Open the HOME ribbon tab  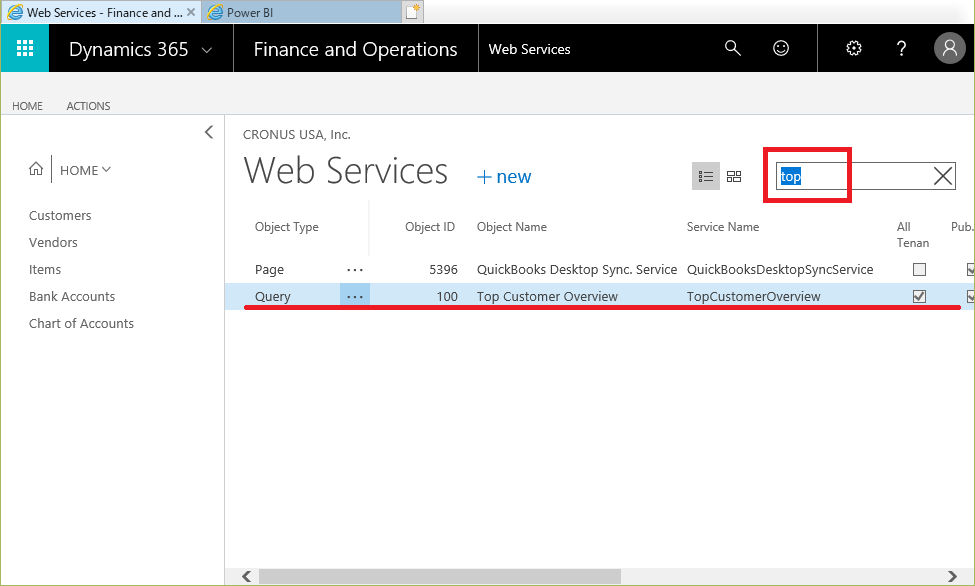point(27,106)
